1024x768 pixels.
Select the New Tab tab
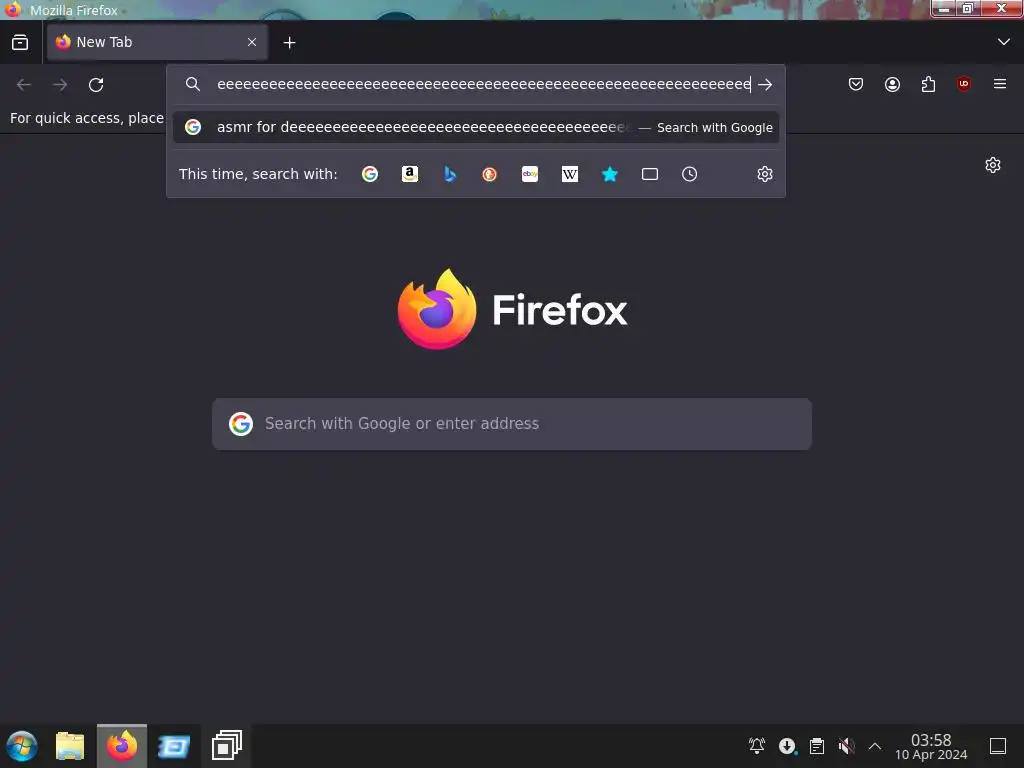157,42
